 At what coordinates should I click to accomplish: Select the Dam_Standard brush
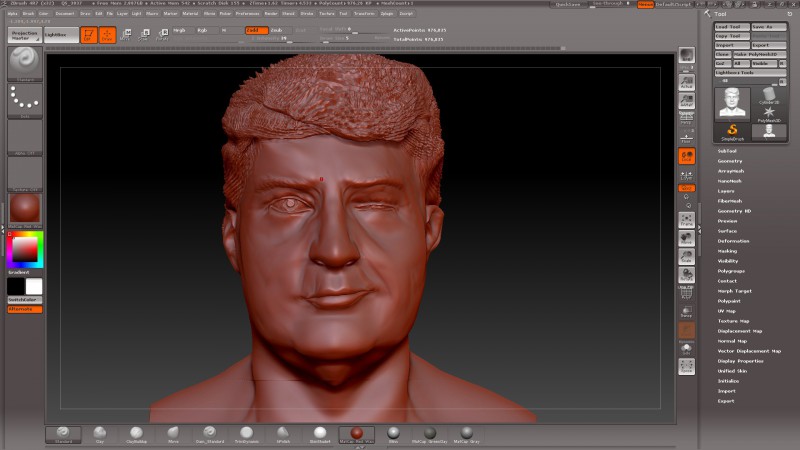[210, 434]
